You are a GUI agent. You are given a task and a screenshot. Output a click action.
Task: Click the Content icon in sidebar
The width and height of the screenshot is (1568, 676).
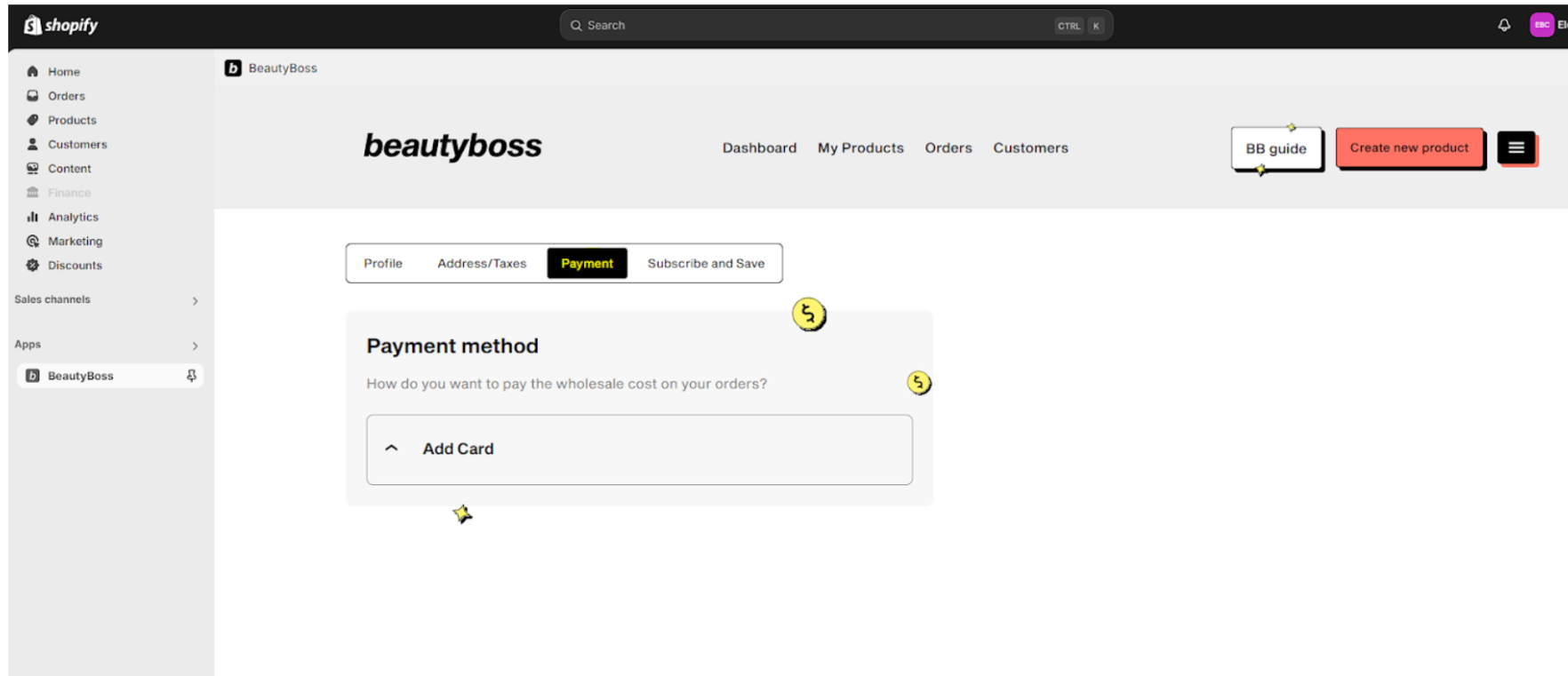pos(33,168)
